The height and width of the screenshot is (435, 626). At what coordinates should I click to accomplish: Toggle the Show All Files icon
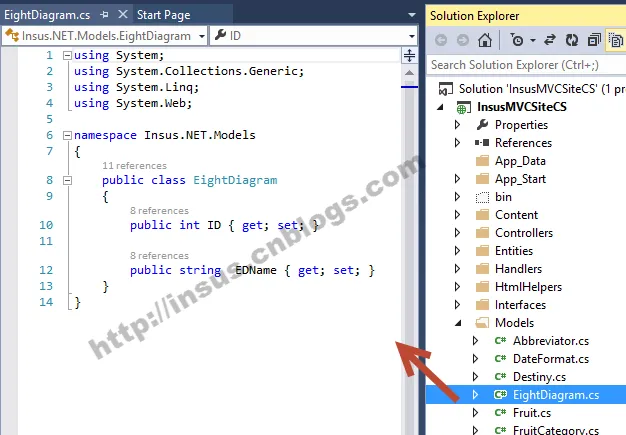point(615,40)
